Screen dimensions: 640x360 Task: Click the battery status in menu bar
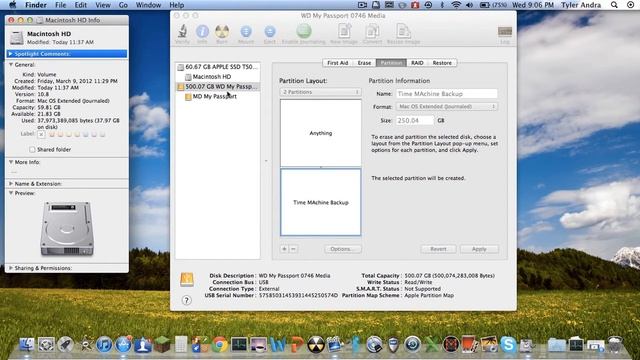pyautogui.click(x=493, y=5)
